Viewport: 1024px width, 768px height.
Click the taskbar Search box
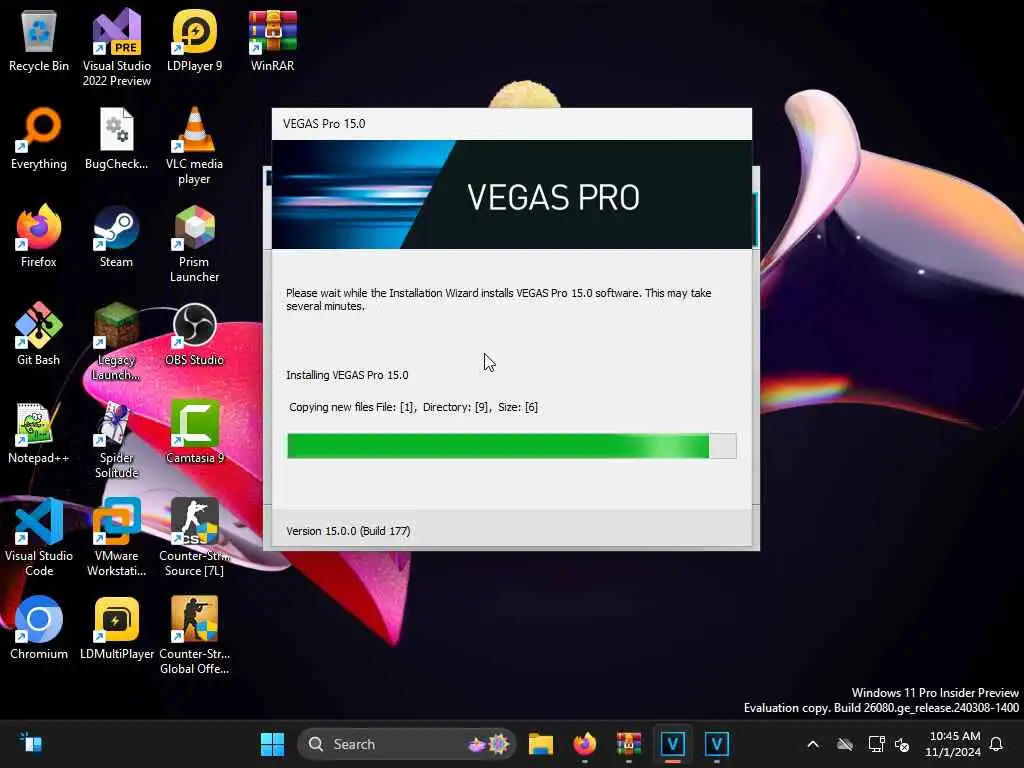click(406, 744)
